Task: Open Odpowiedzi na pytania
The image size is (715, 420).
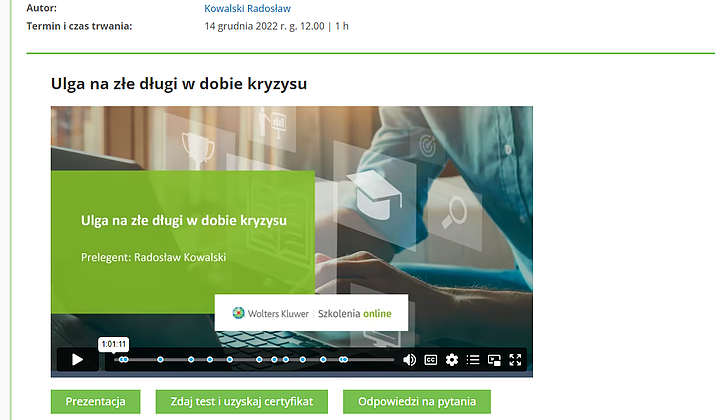Action: point(417,402)
